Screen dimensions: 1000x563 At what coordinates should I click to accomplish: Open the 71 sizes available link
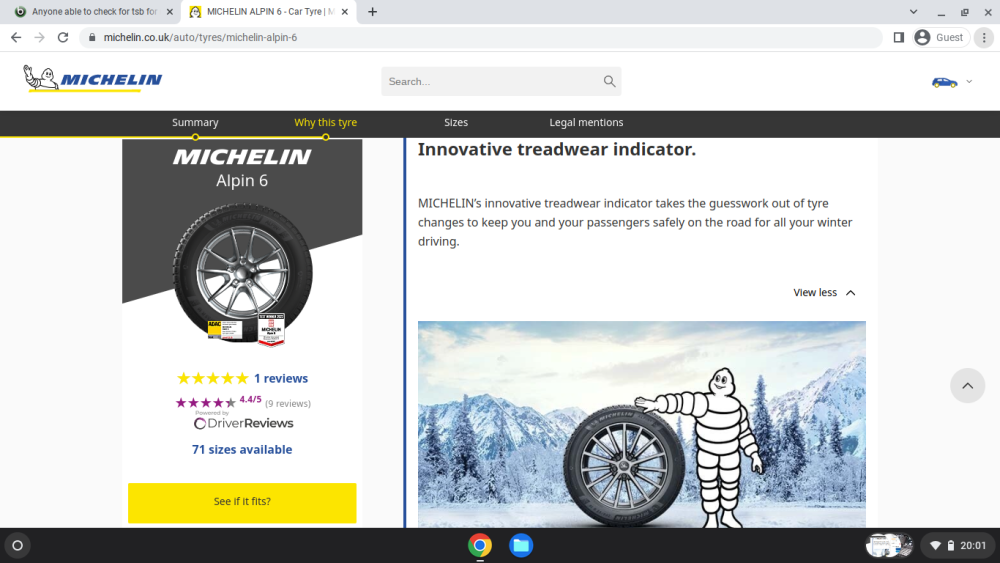[x=242, y=450]
